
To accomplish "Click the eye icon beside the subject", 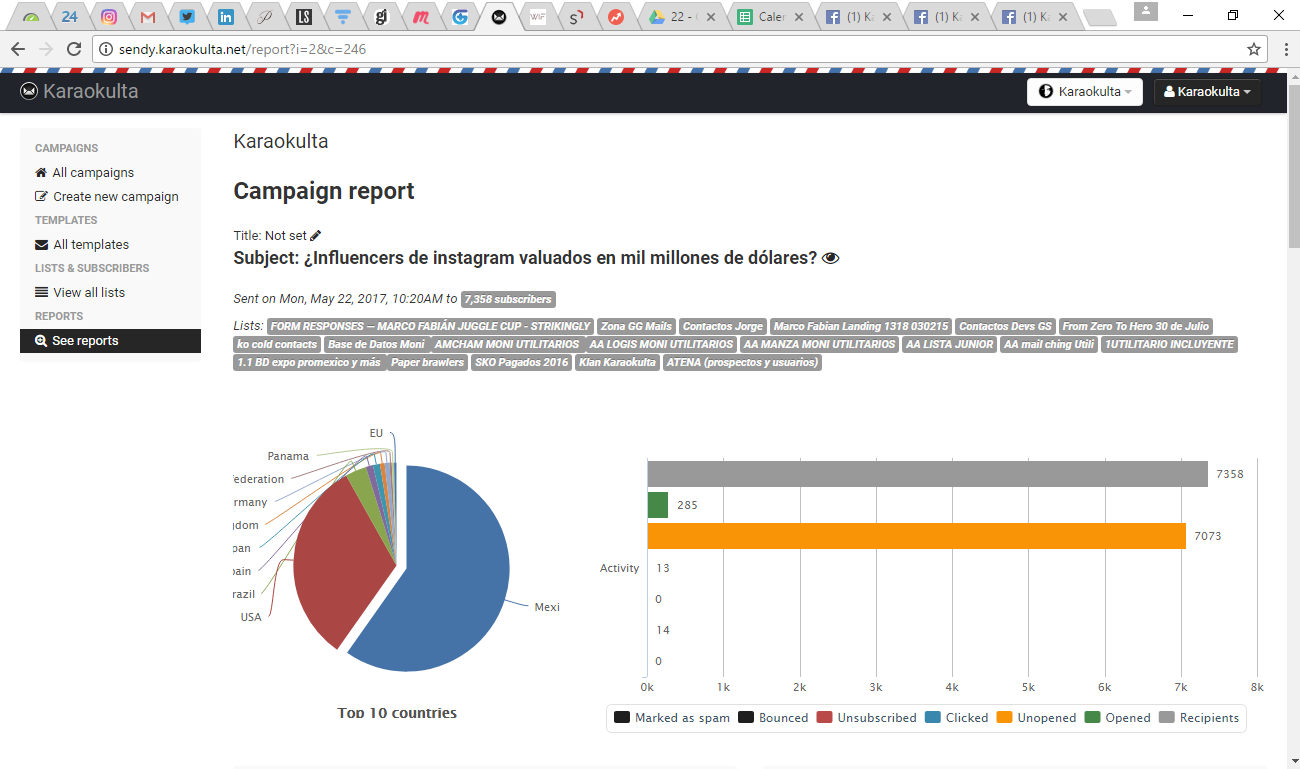I will point(830,258).
